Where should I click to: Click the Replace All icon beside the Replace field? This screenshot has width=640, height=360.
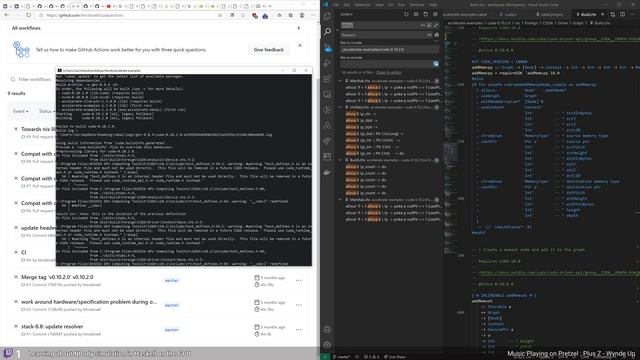[437, 35]
